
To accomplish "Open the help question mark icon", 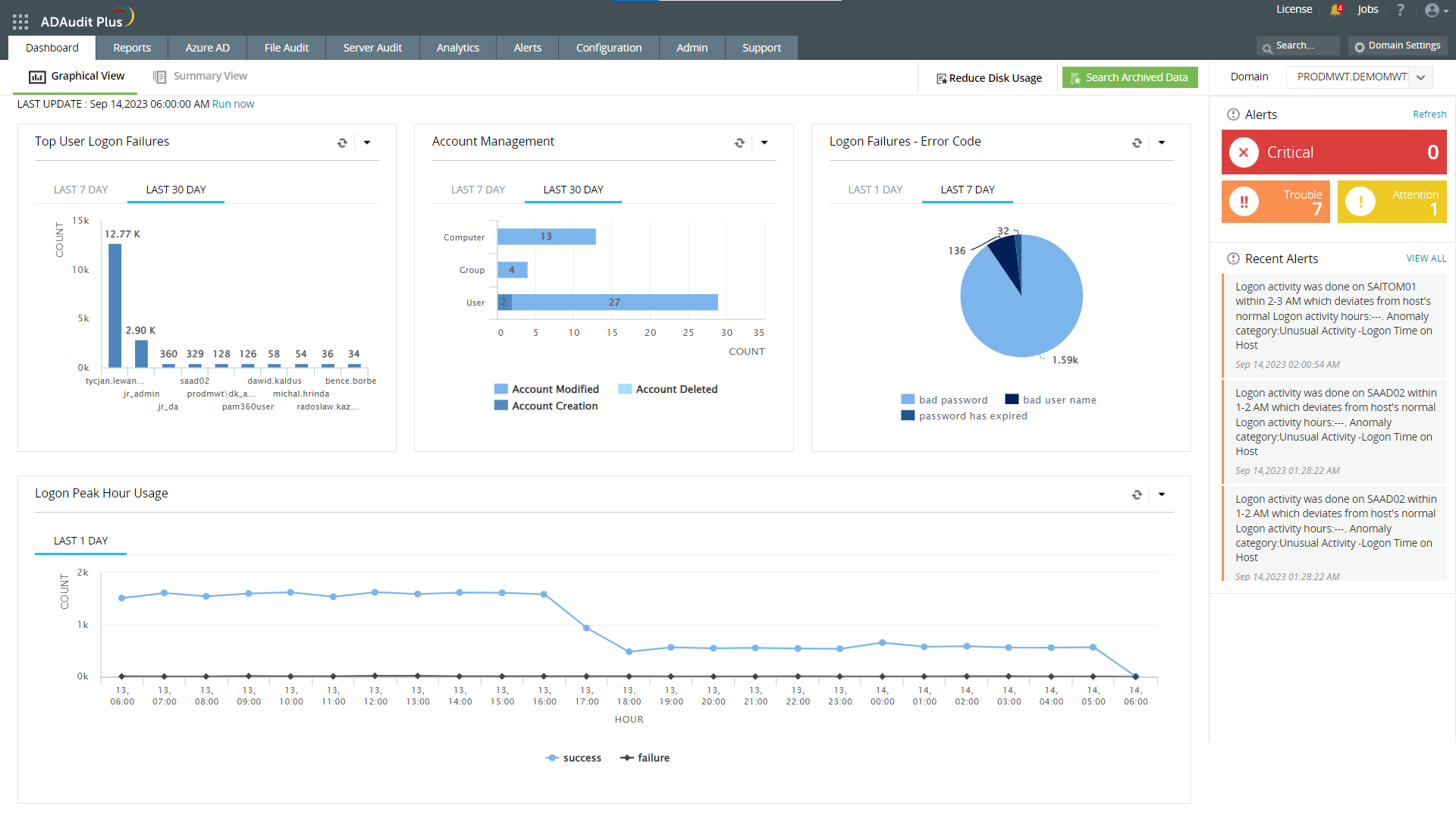I will tap(1401, 10).
